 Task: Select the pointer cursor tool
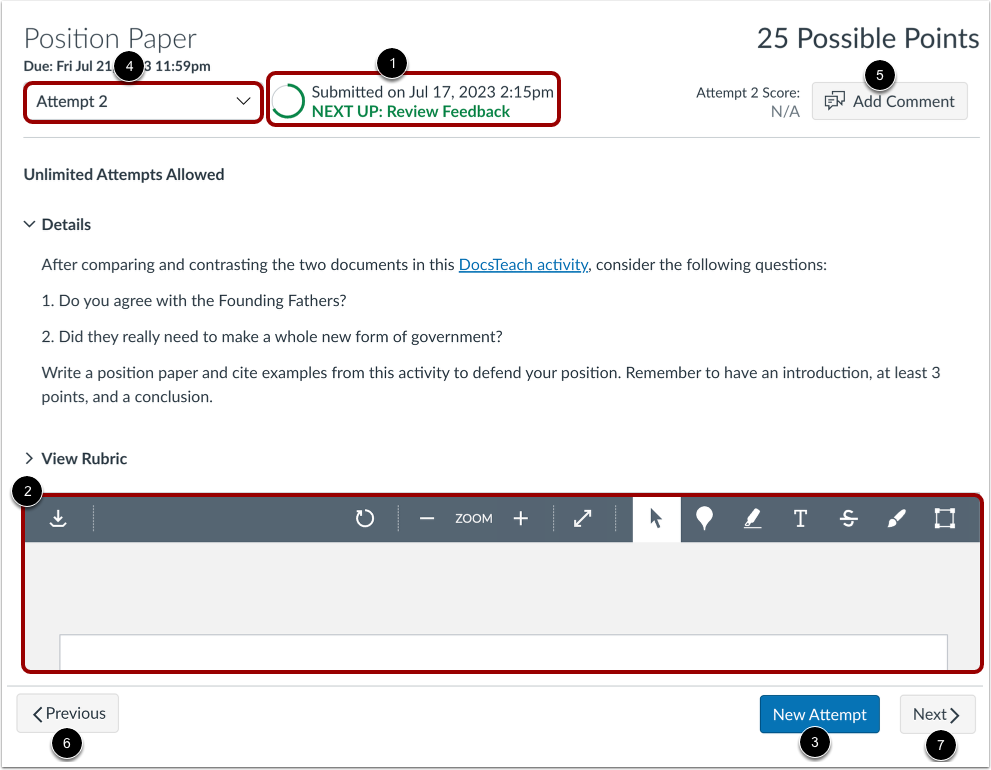point(656,519)
